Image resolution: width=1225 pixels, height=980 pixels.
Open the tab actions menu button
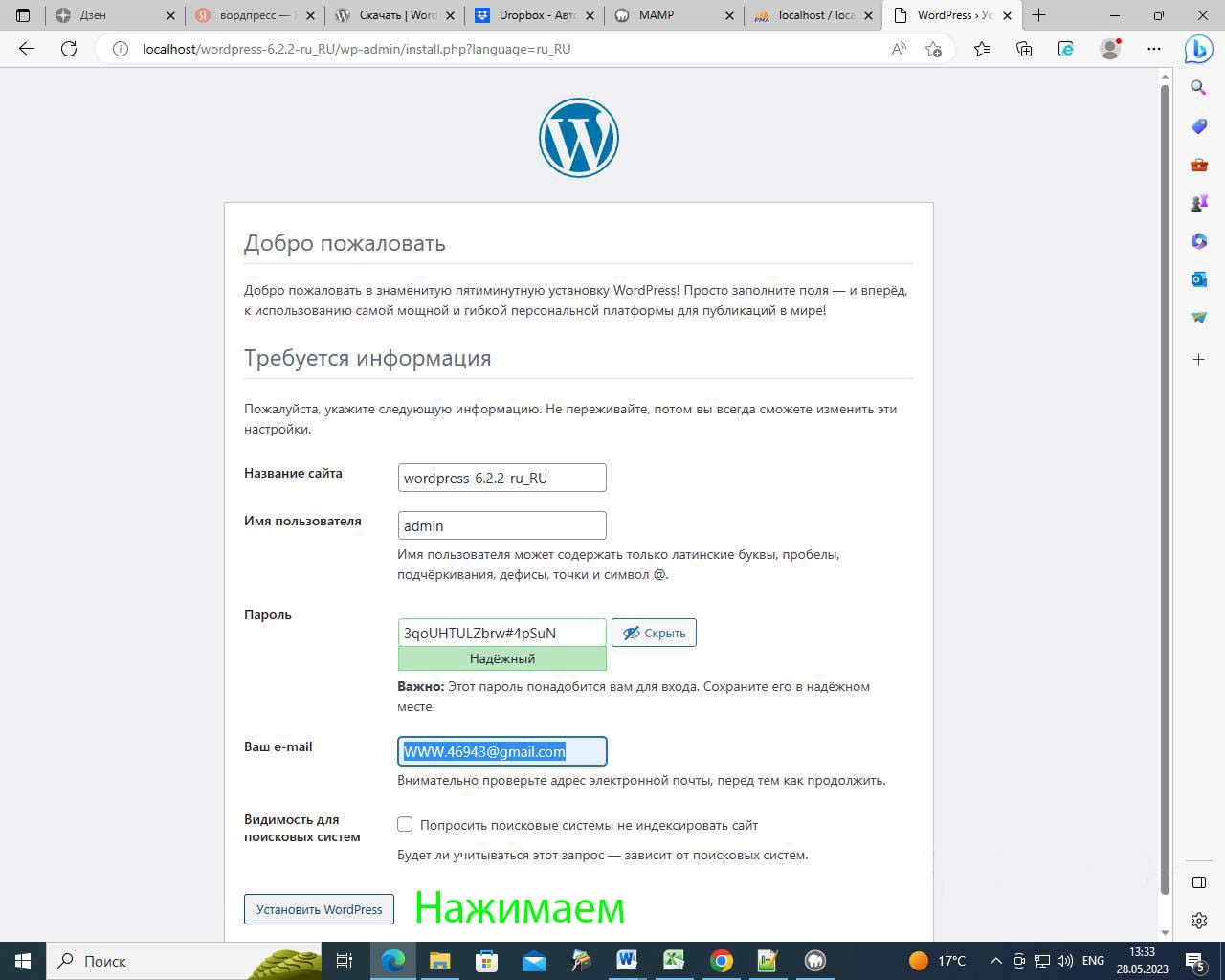point(23,15)
